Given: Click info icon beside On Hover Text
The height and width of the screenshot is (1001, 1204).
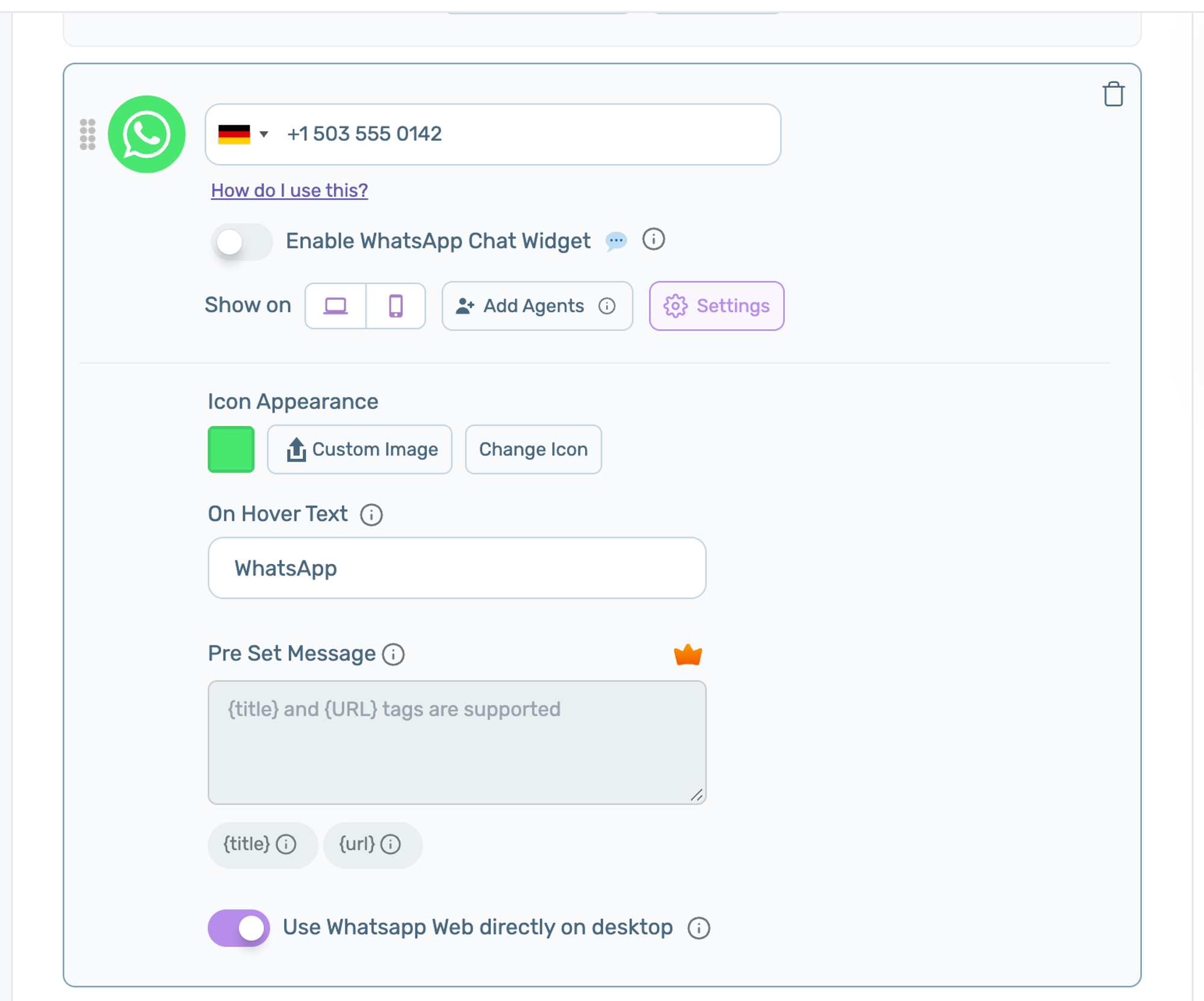Looking at the screenshot, I should coord(371,515).
